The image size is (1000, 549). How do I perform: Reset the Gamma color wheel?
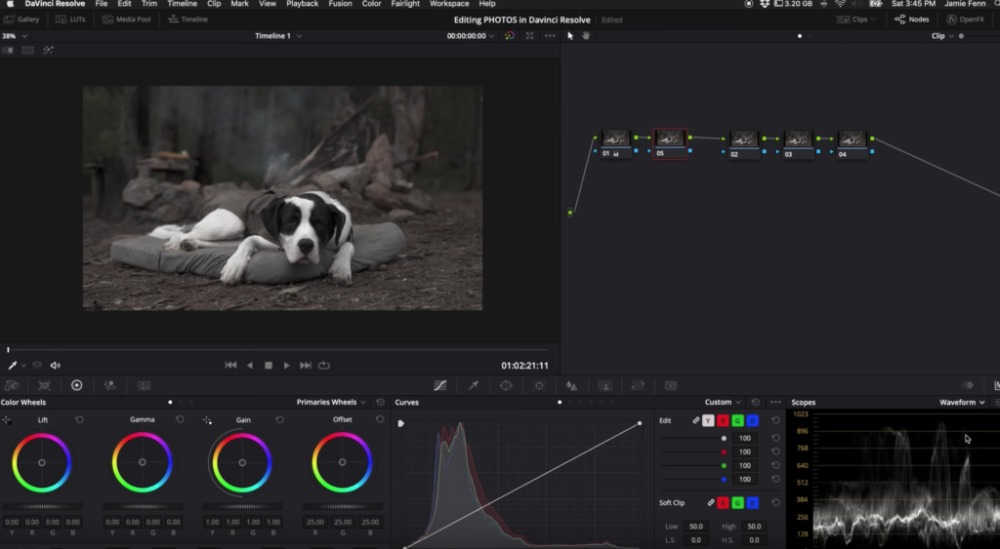[x=180, y=420]
